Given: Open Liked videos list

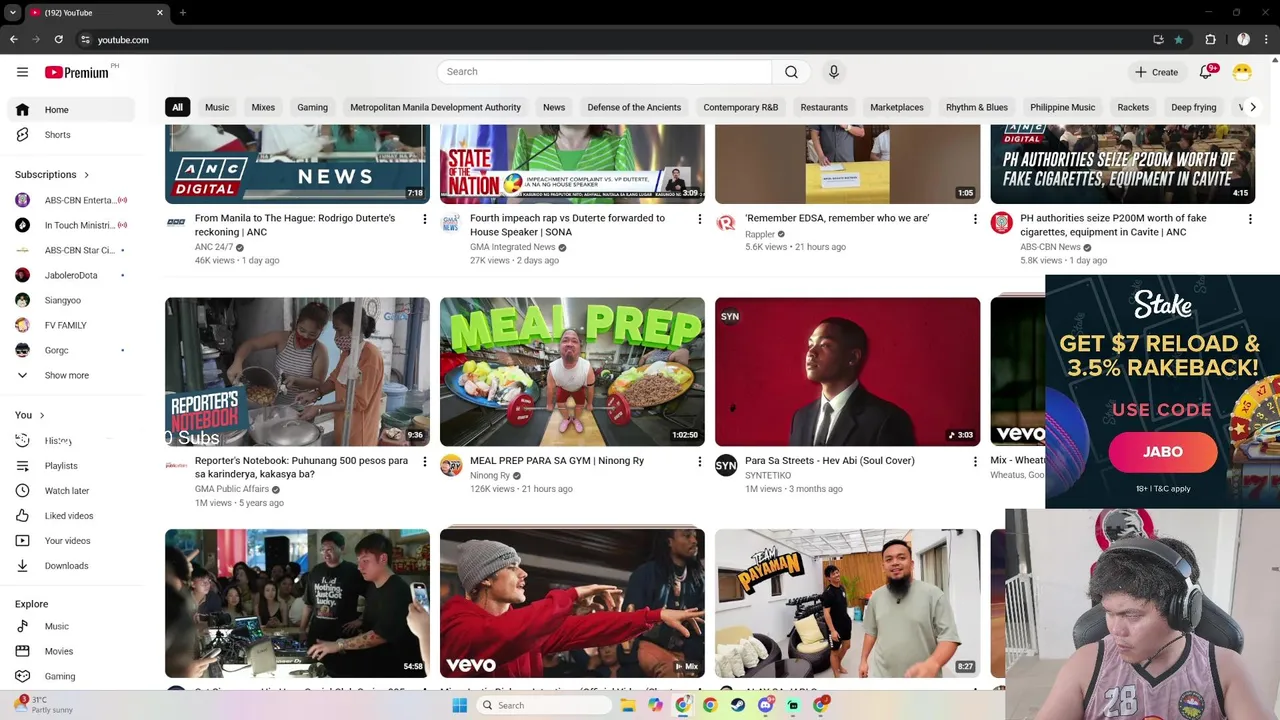Looking at the screenshot, I should [70, 516].
